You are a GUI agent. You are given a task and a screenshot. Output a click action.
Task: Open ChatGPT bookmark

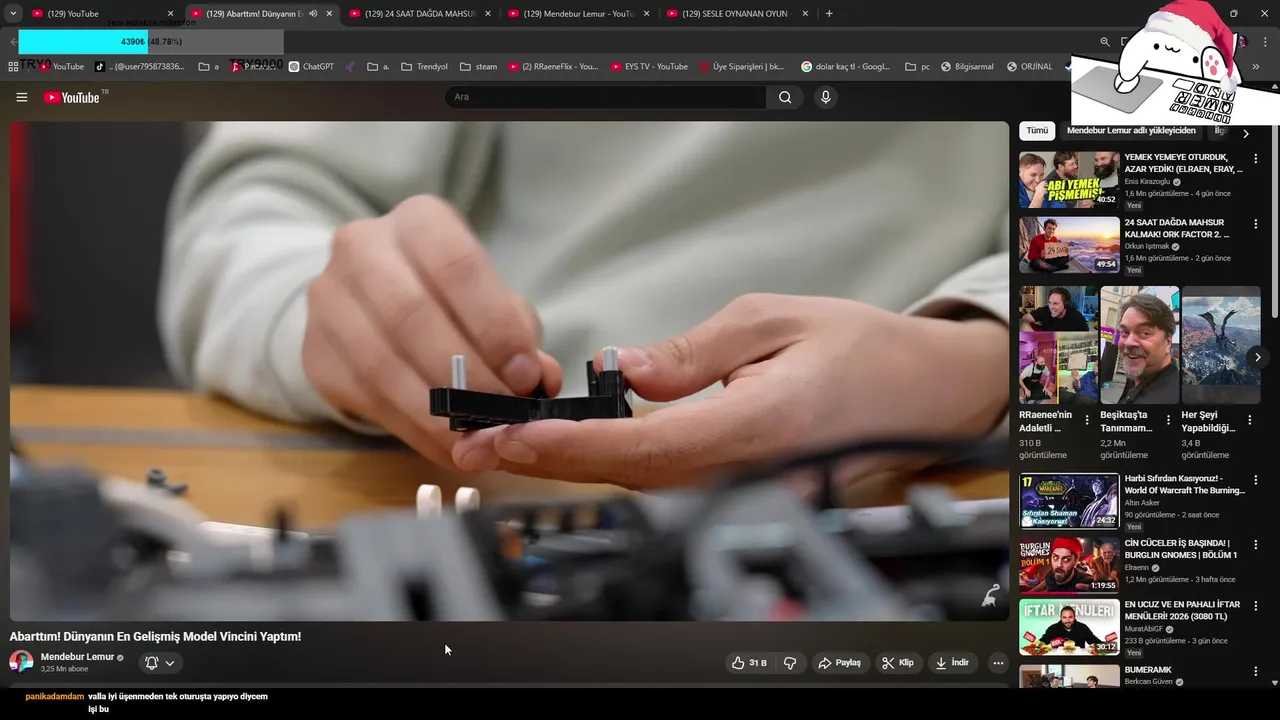point(311,67)
